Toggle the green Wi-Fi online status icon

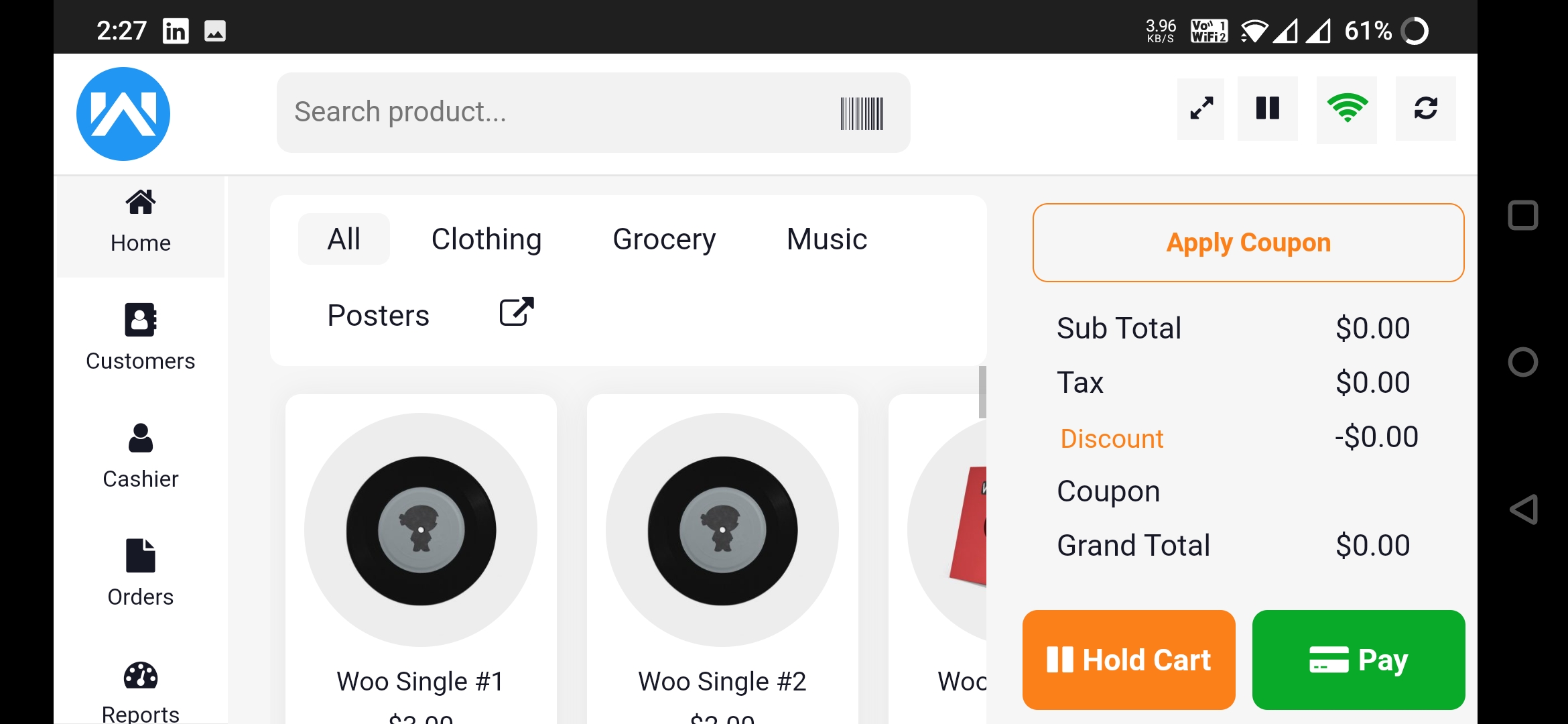[x=1347, y=109]
